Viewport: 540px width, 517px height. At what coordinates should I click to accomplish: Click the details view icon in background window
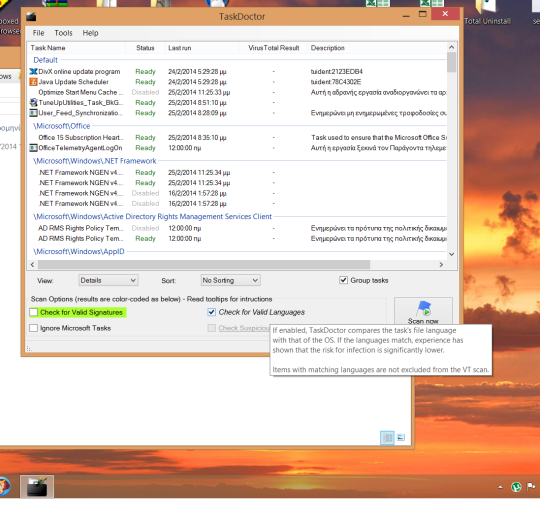coord(387,438)
